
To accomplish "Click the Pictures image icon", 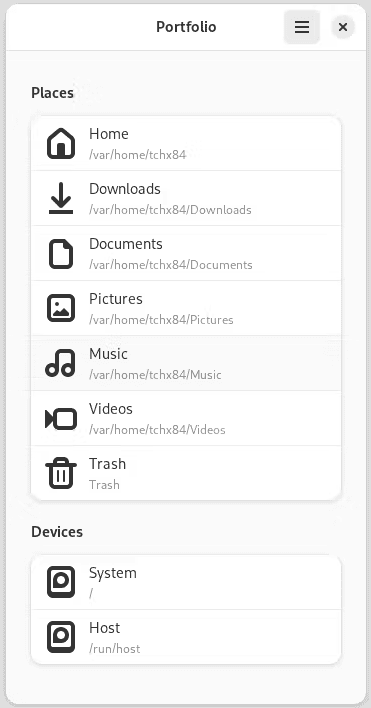I will pyautogui.click(x=61, y=308).
